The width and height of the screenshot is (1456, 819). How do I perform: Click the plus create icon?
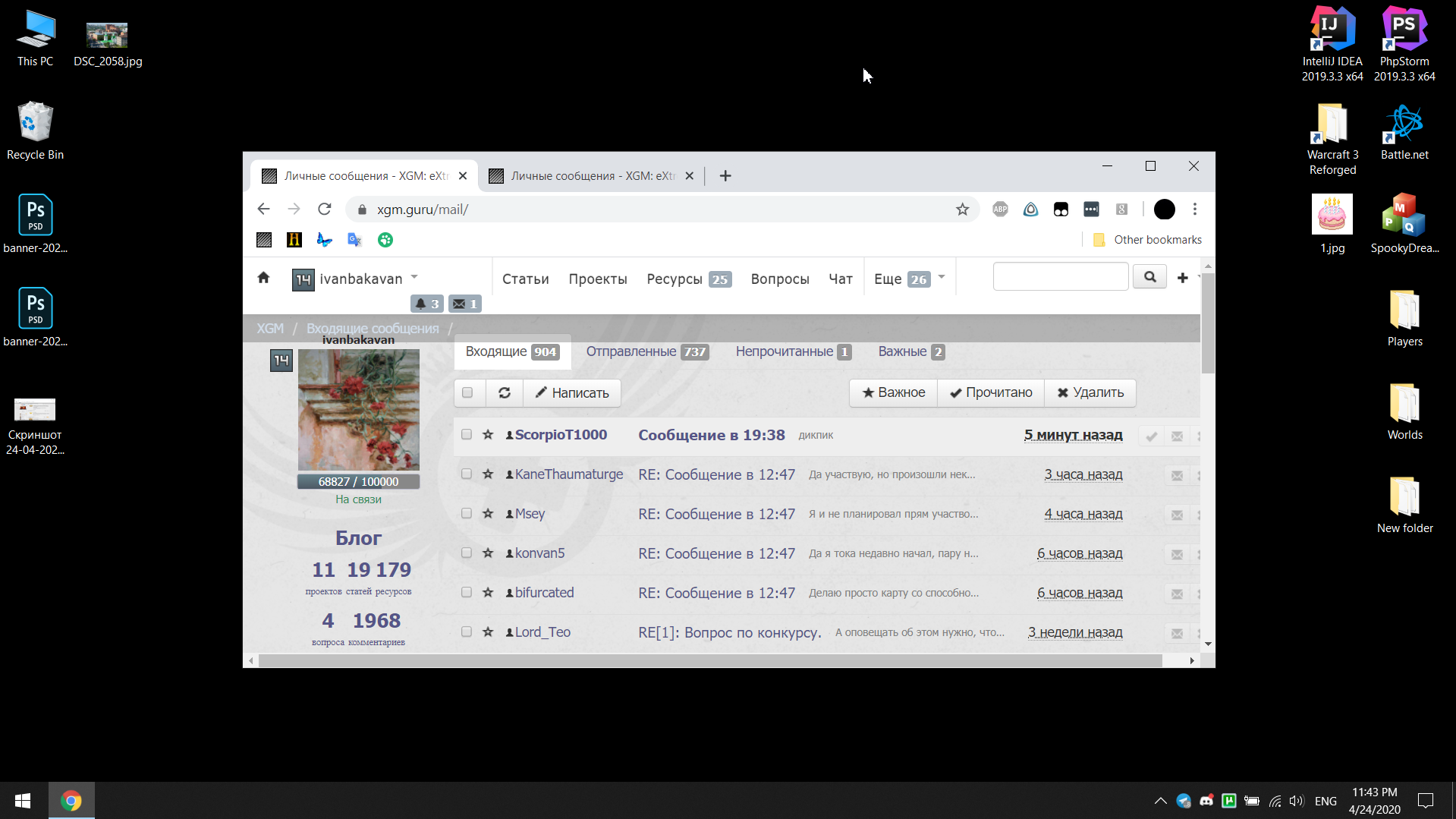1182,278
